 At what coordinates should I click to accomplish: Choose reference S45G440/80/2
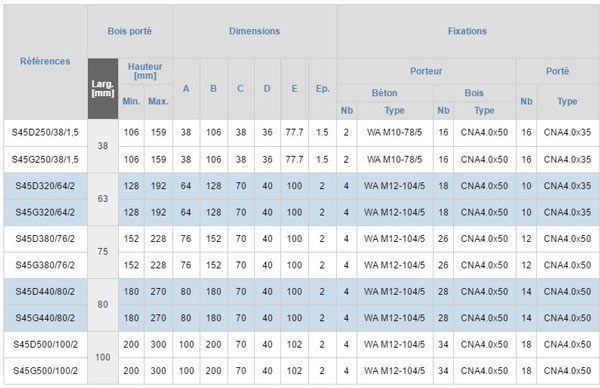(x=45, y=318)
